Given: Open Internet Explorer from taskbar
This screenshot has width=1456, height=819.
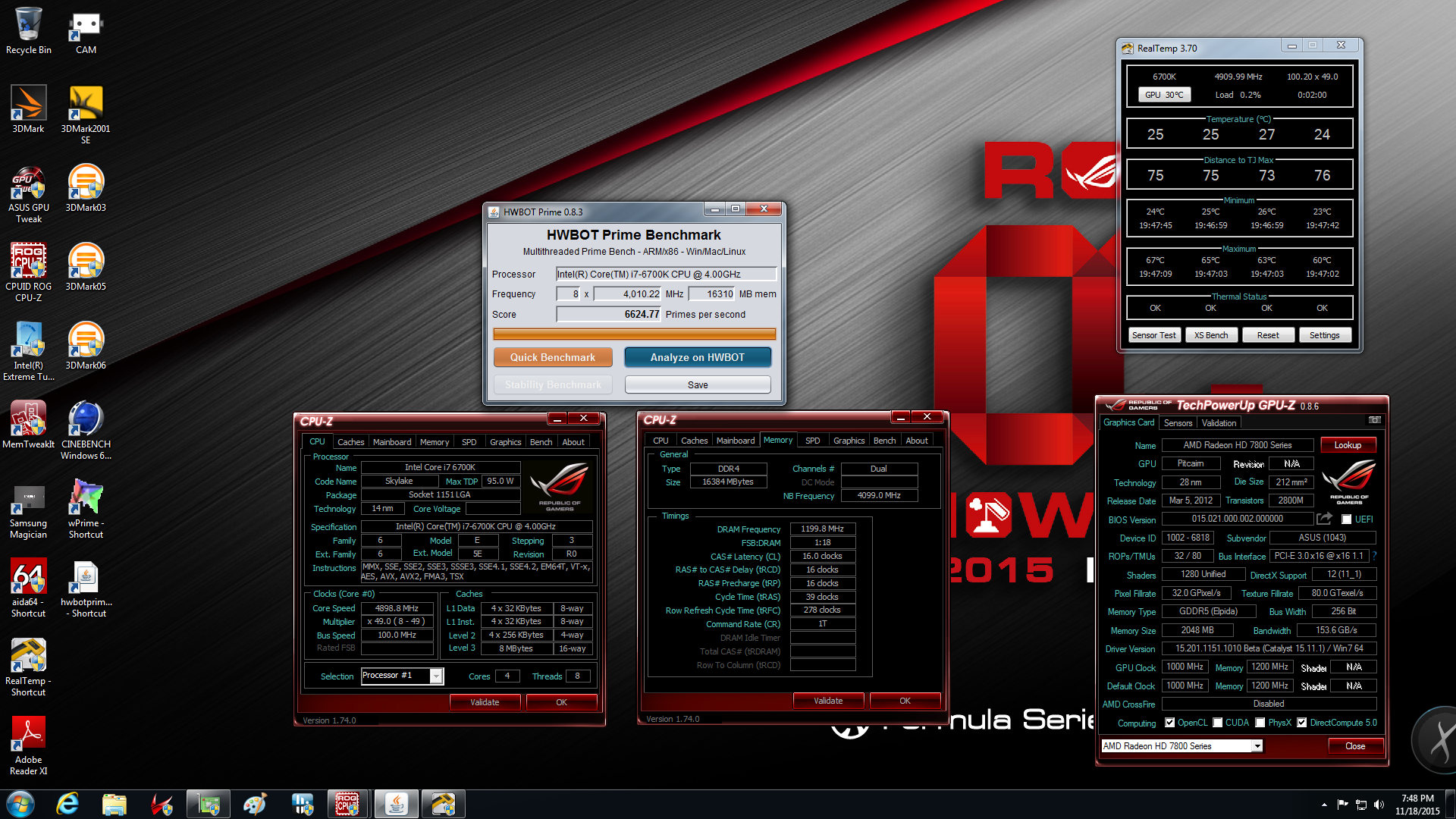Looking at the screenshot, I should pos(67,804).
